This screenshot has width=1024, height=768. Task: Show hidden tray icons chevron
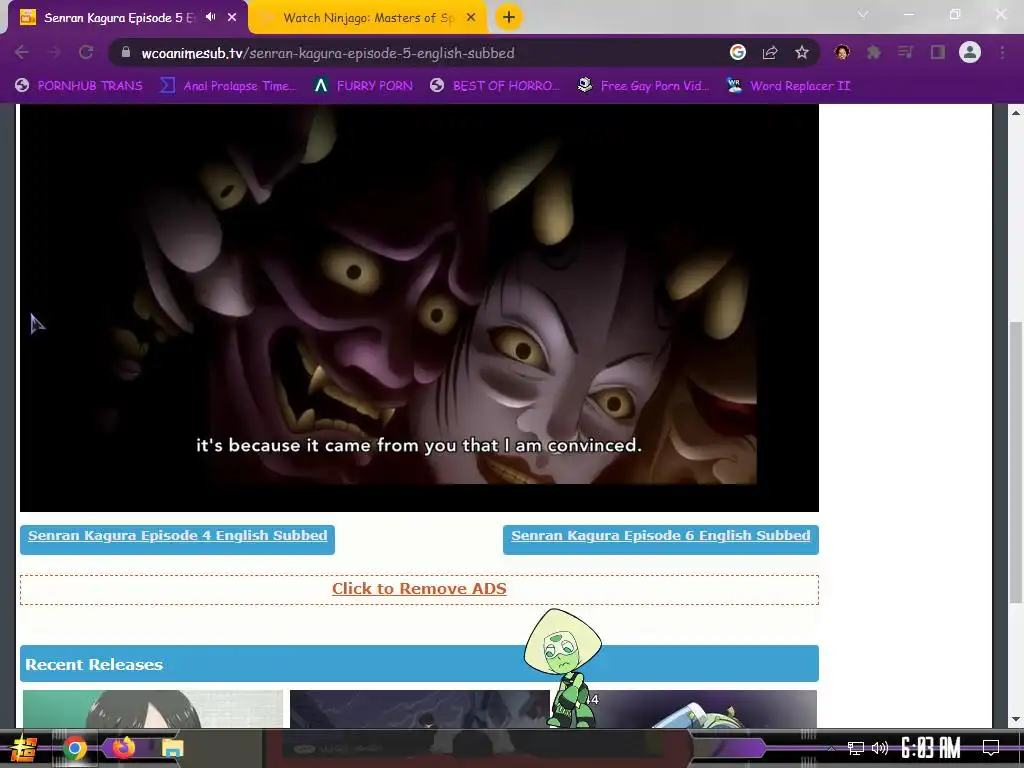point(831,748)
